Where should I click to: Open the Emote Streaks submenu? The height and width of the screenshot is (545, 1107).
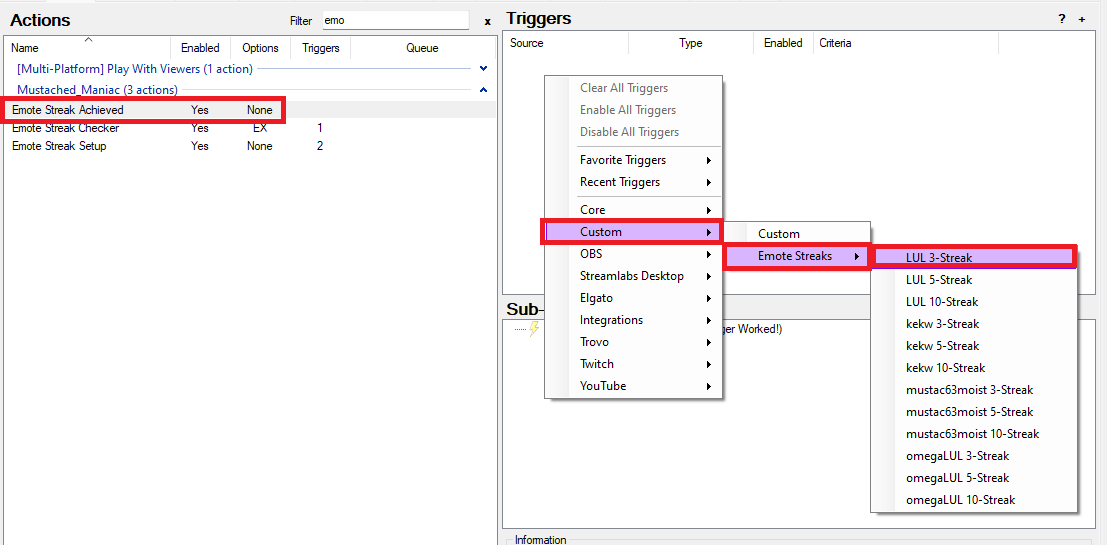pyautogui.click(x=798, y=256)
